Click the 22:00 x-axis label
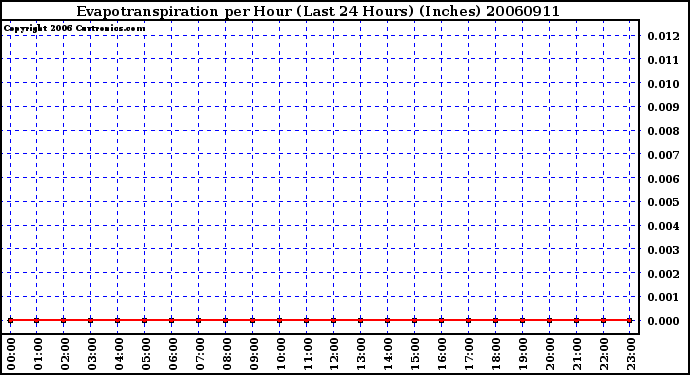The image size is (690, 375). pyautogui.click(x=604, y=354)
